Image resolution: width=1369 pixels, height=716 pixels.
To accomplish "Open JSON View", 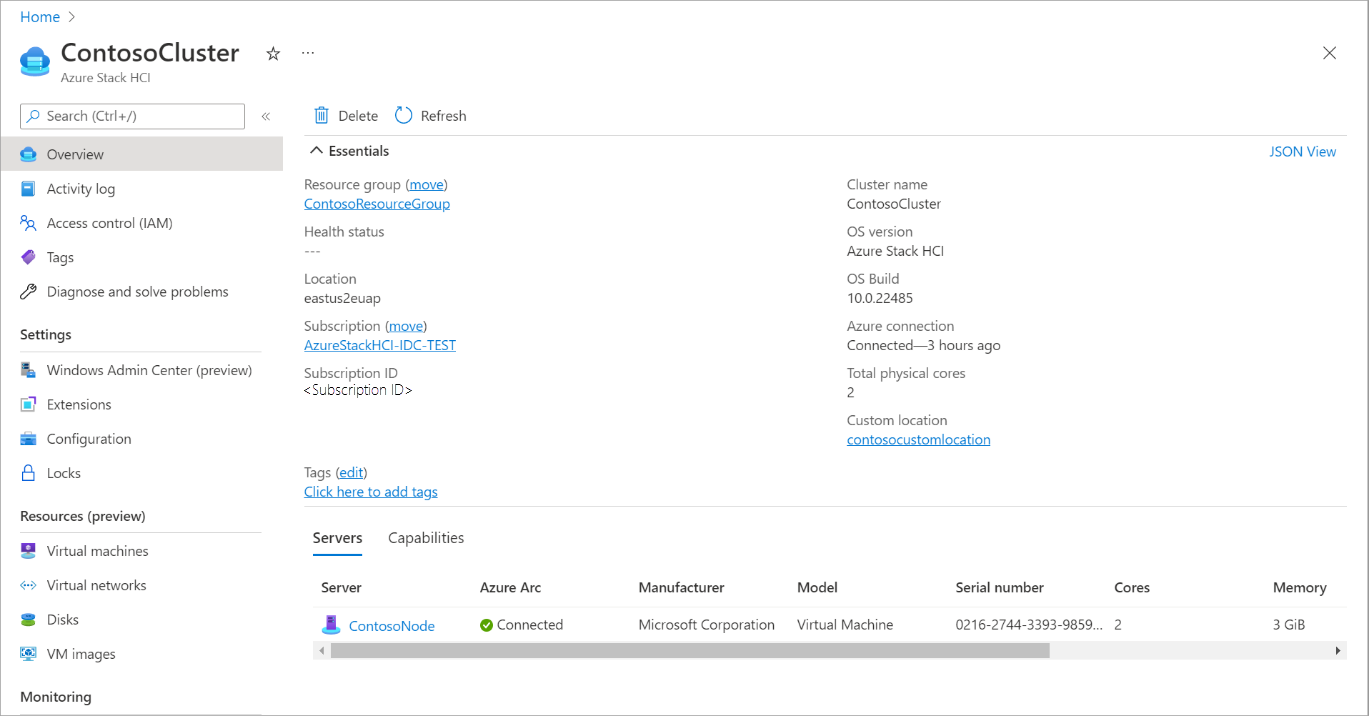I will (1302, 152).
